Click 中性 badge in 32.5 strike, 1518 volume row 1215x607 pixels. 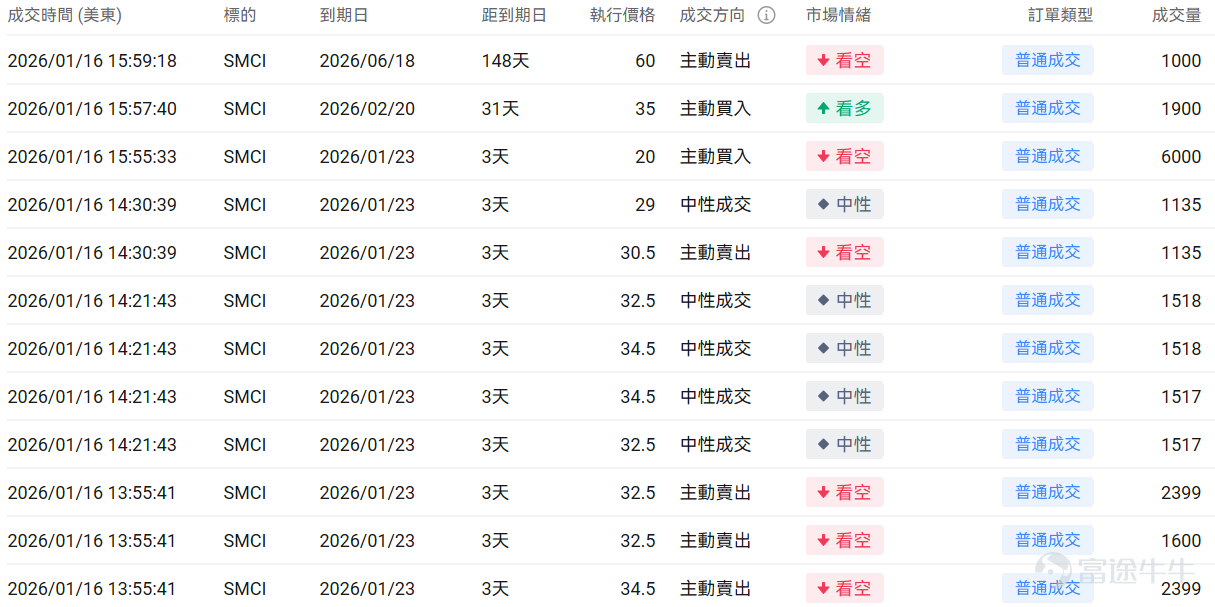pos(845,300)
